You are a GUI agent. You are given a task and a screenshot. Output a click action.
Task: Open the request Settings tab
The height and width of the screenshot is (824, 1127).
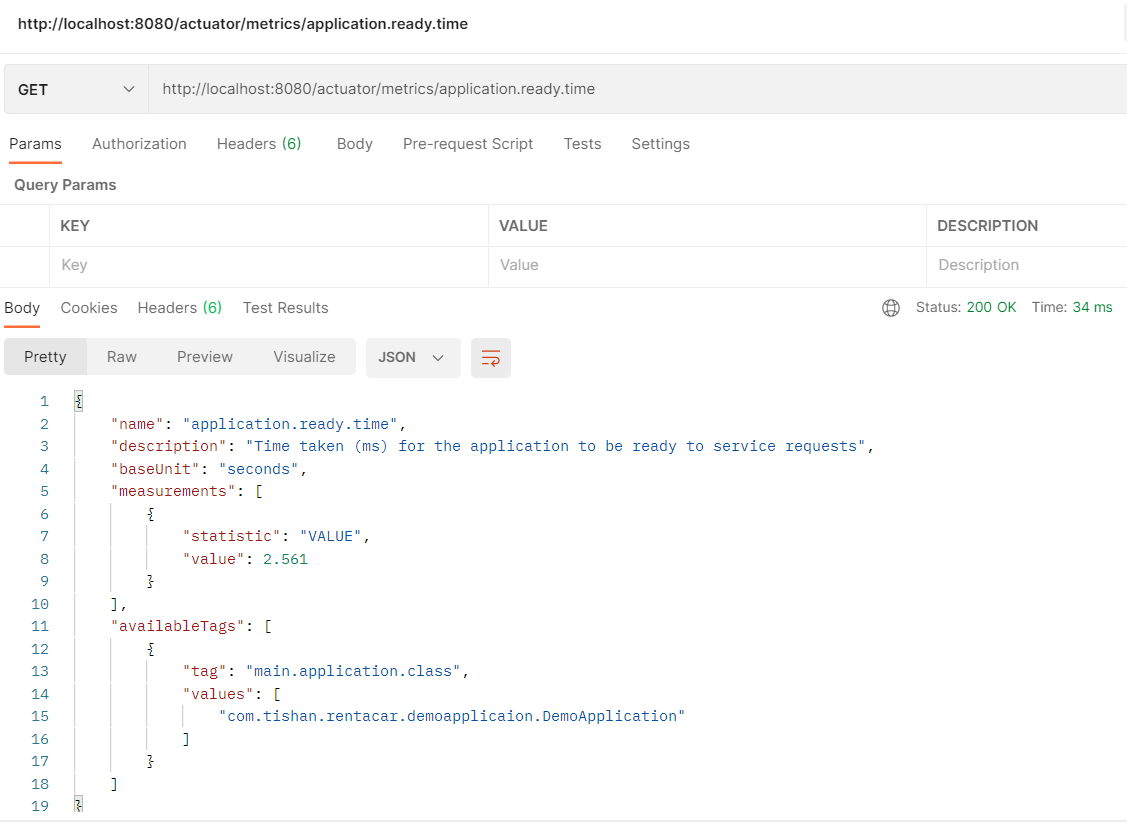[660, 144]
